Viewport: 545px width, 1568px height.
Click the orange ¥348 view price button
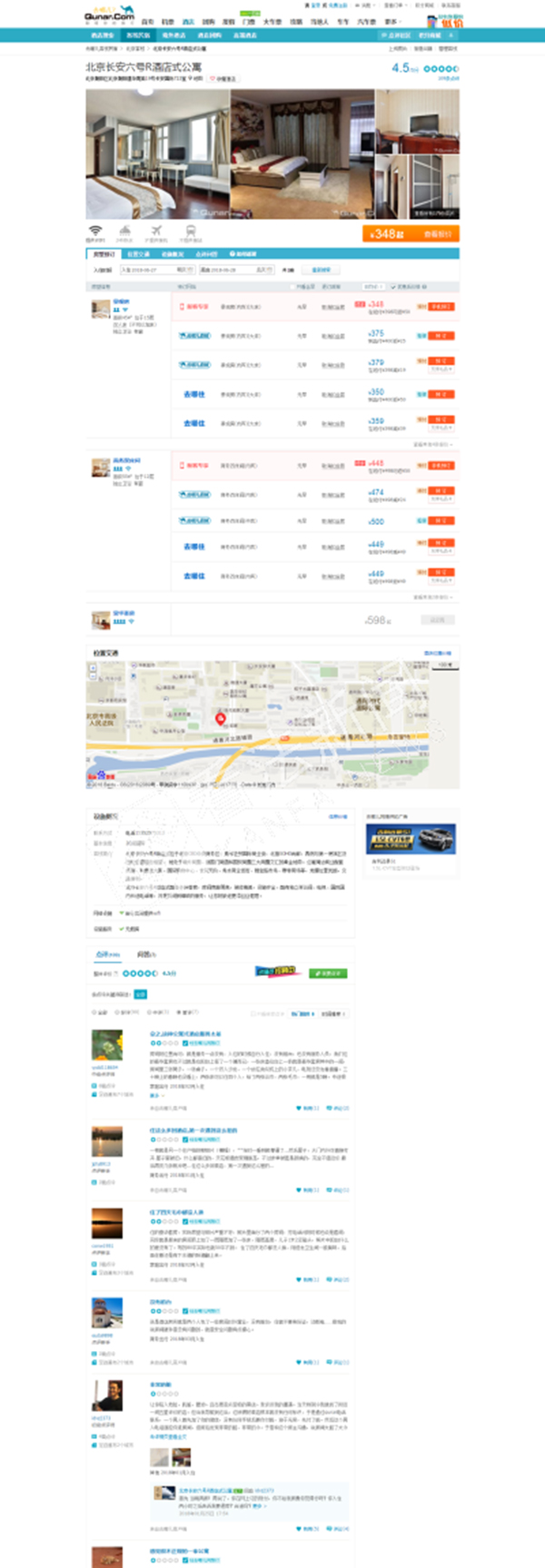point(411,234)
